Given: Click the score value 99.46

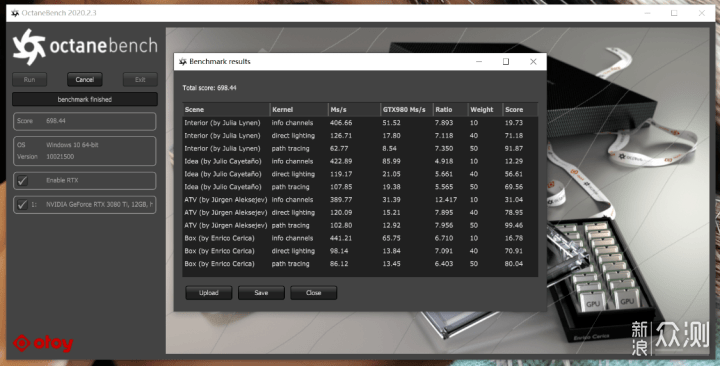Looking at the screenshot, I should [x=514, y=225].
